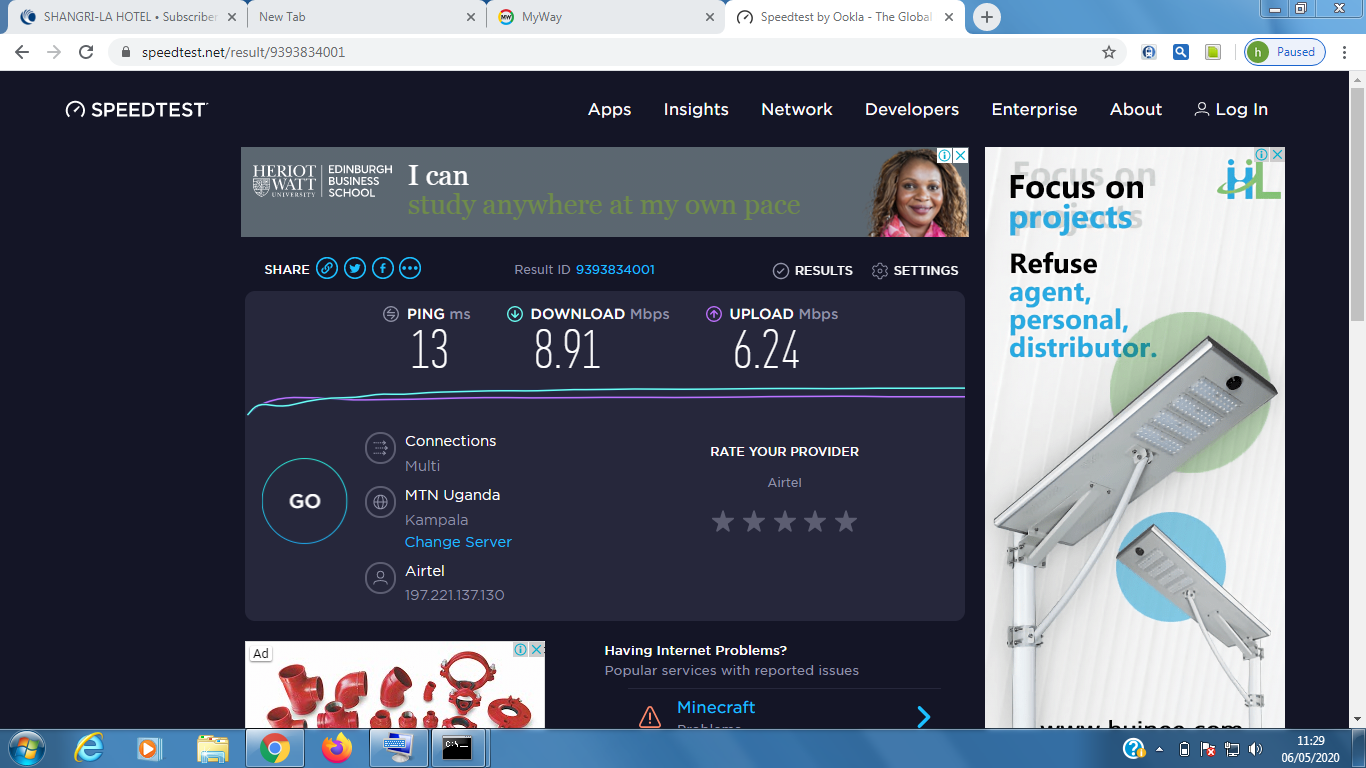This screenshot has height=768, width=1366.
Task: Expand the Minecraft problems chevron
Action: pyautogui.click(x=923, y=716)
